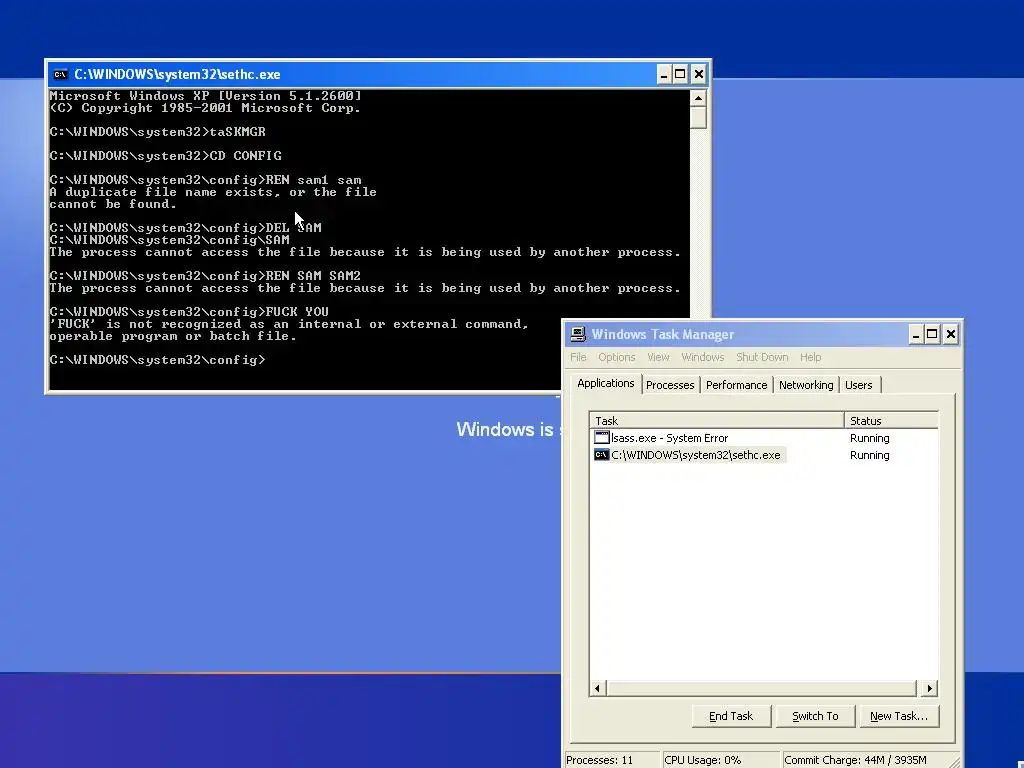Click the command prompt scroll up arrow
Screen dimensions: 1024x768
click(x=698, y=99)
